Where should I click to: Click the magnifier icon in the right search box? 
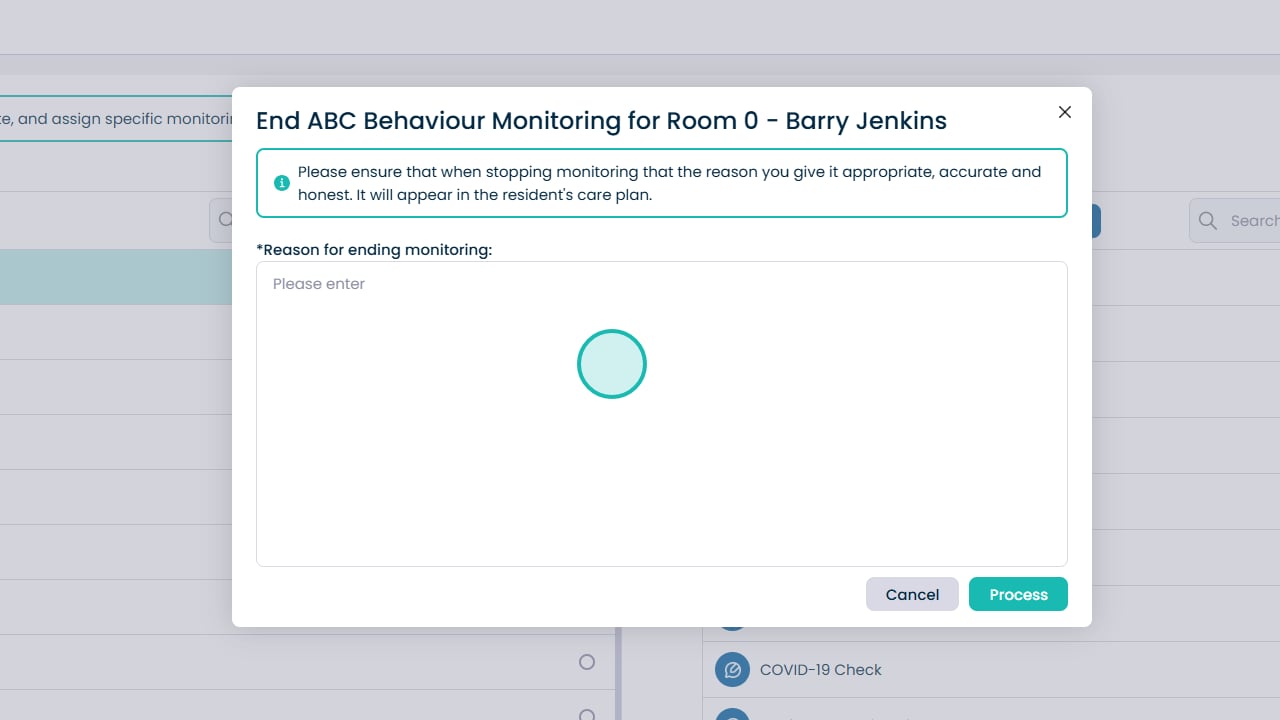[x=1208, y=221]
